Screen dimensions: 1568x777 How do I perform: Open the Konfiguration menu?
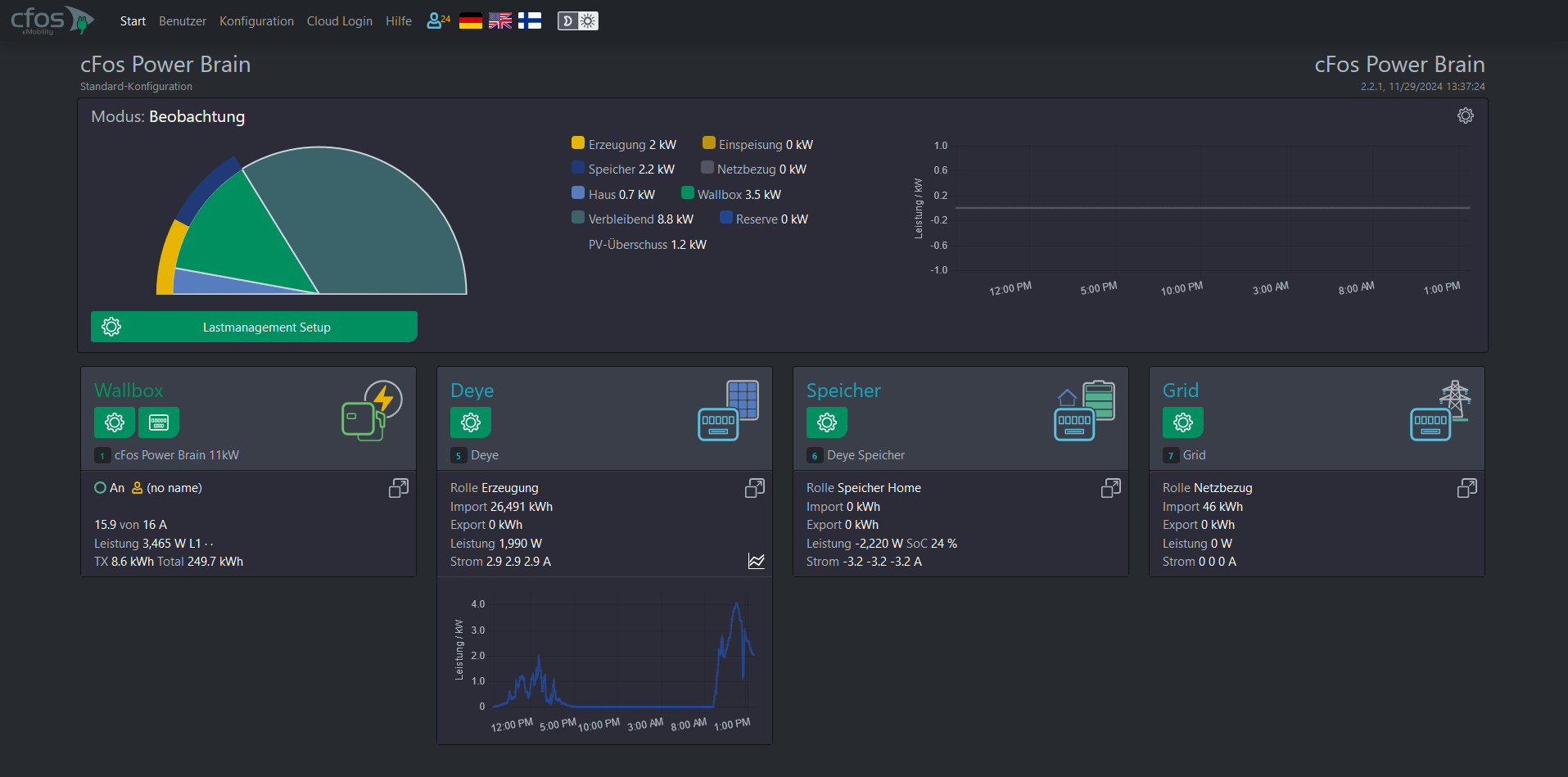pyautogui.click(x=256, y=21)
